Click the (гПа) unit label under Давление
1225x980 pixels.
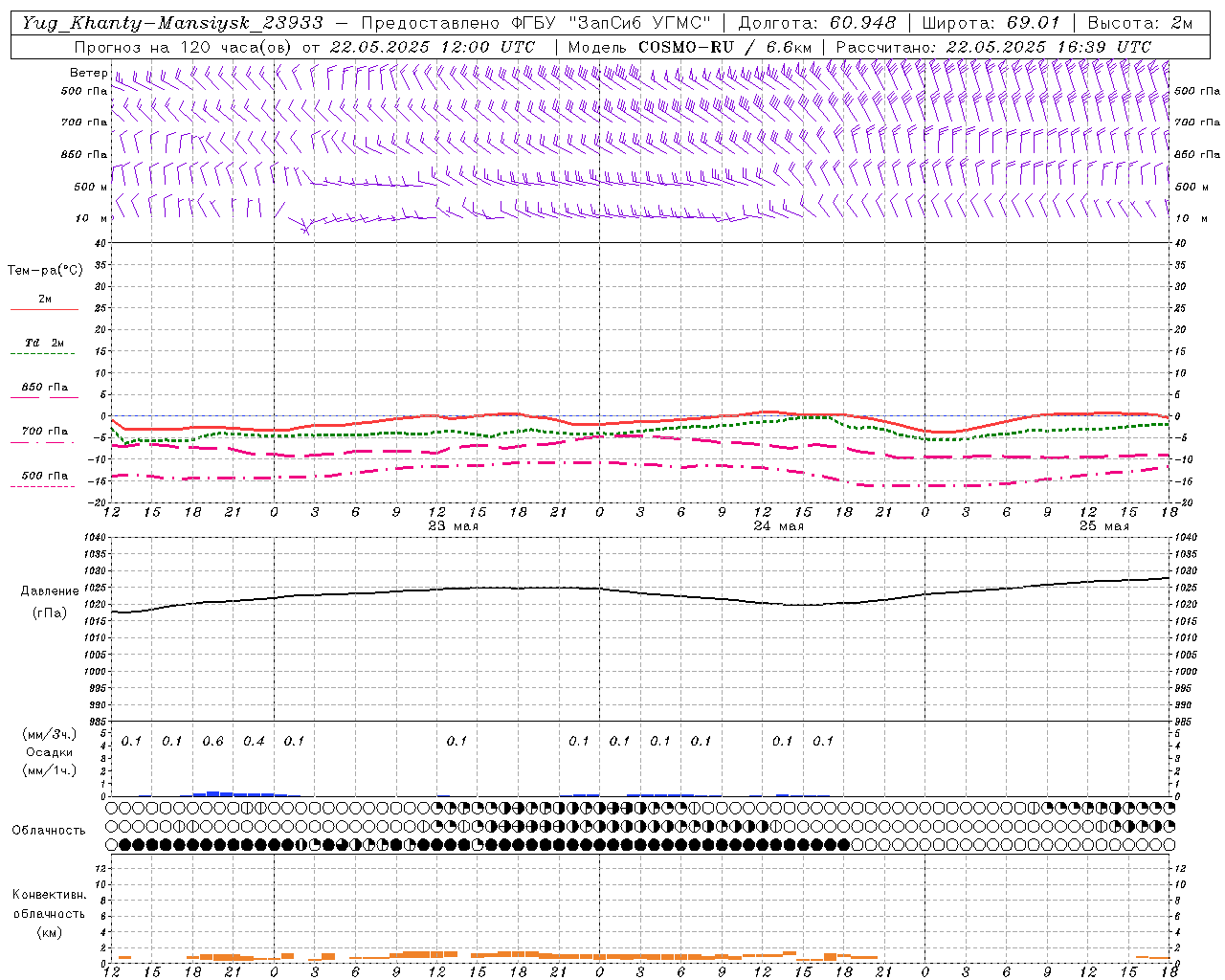[50, 612]
